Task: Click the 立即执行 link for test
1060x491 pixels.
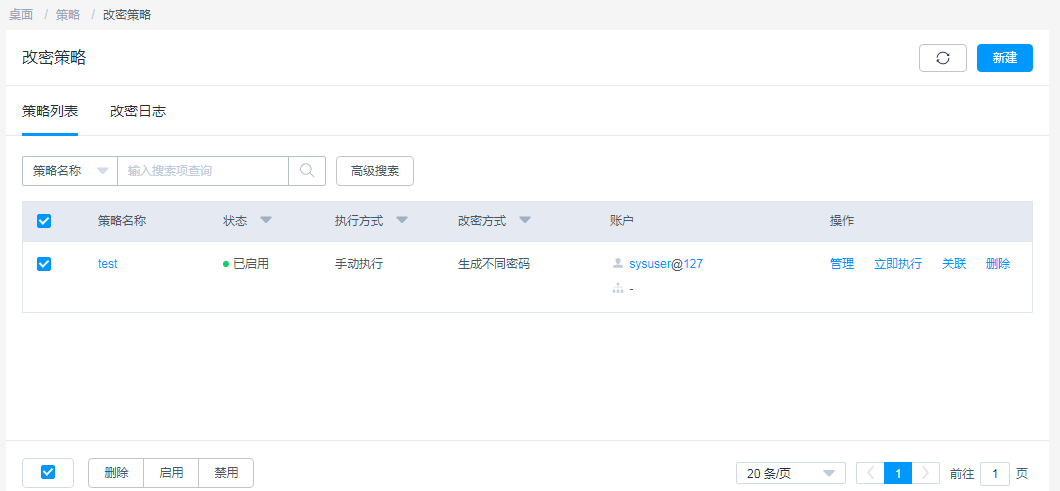Action: pos(898,264)
